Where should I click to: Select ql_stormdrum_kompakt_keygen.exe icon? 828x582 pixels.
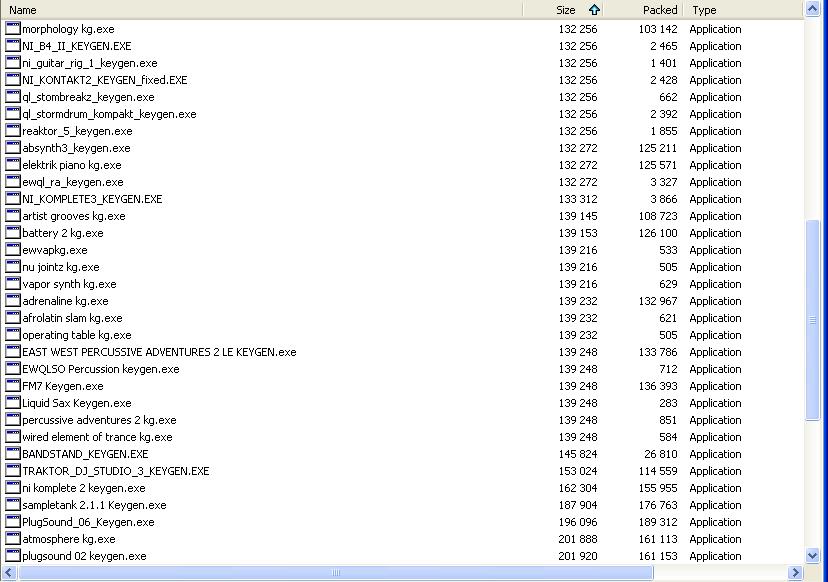click(x=13, y=114)
